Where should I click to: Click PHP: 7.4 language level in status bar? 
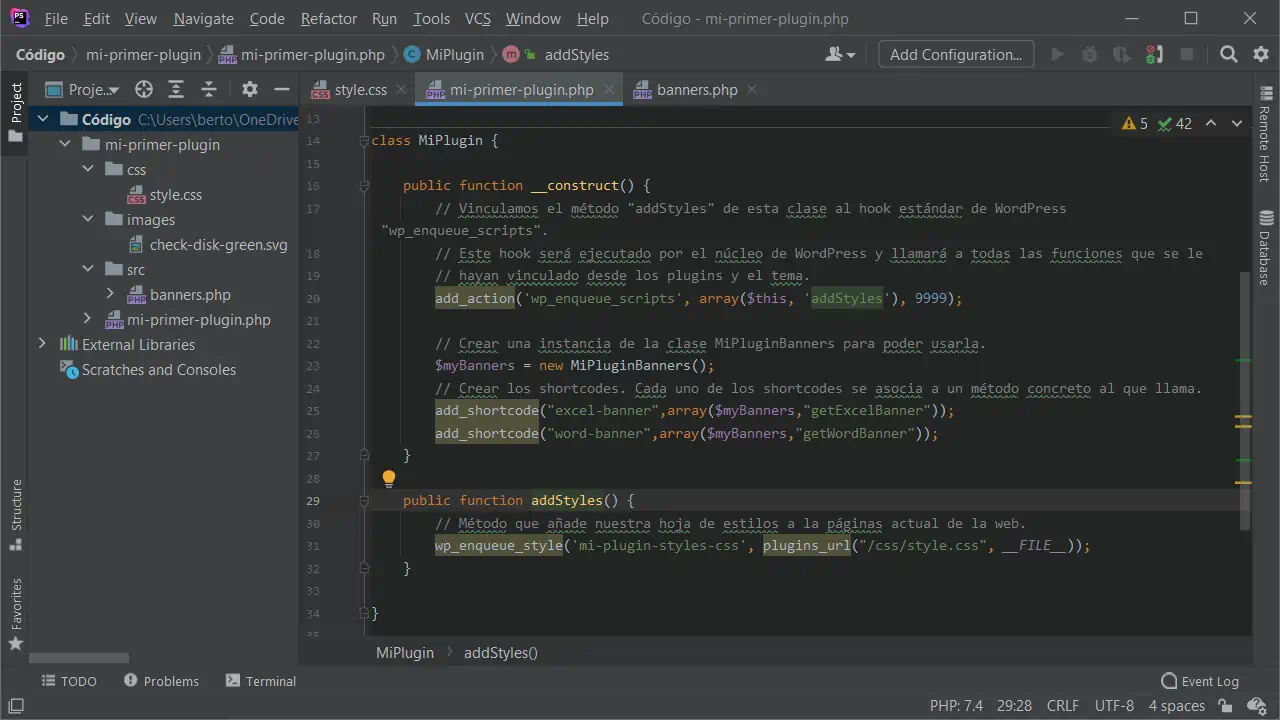coord(956,705)
